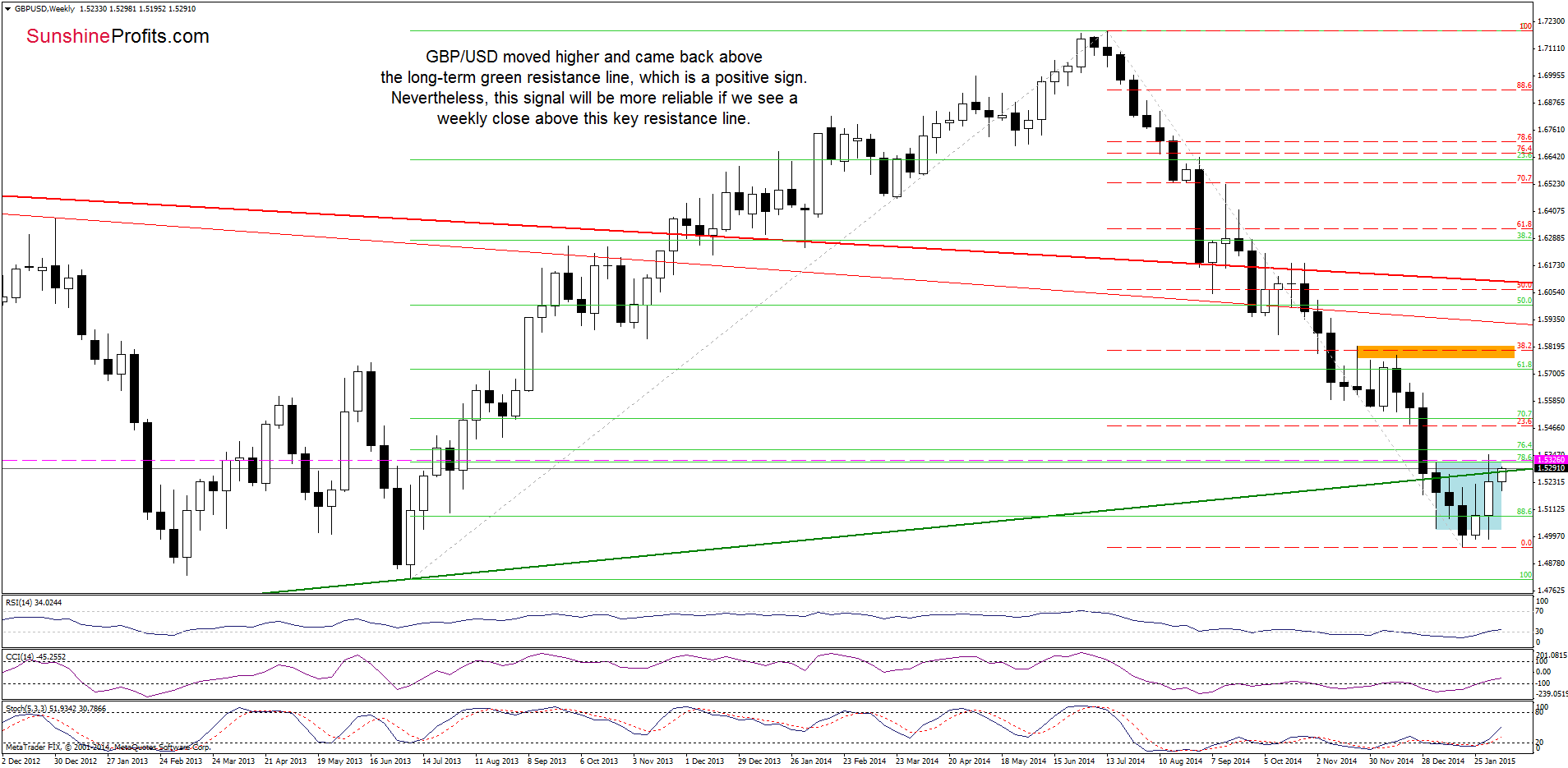Click the 1.66420 price axis label
Viewport: 1568px width, 768px height.
coord(1552,157)
